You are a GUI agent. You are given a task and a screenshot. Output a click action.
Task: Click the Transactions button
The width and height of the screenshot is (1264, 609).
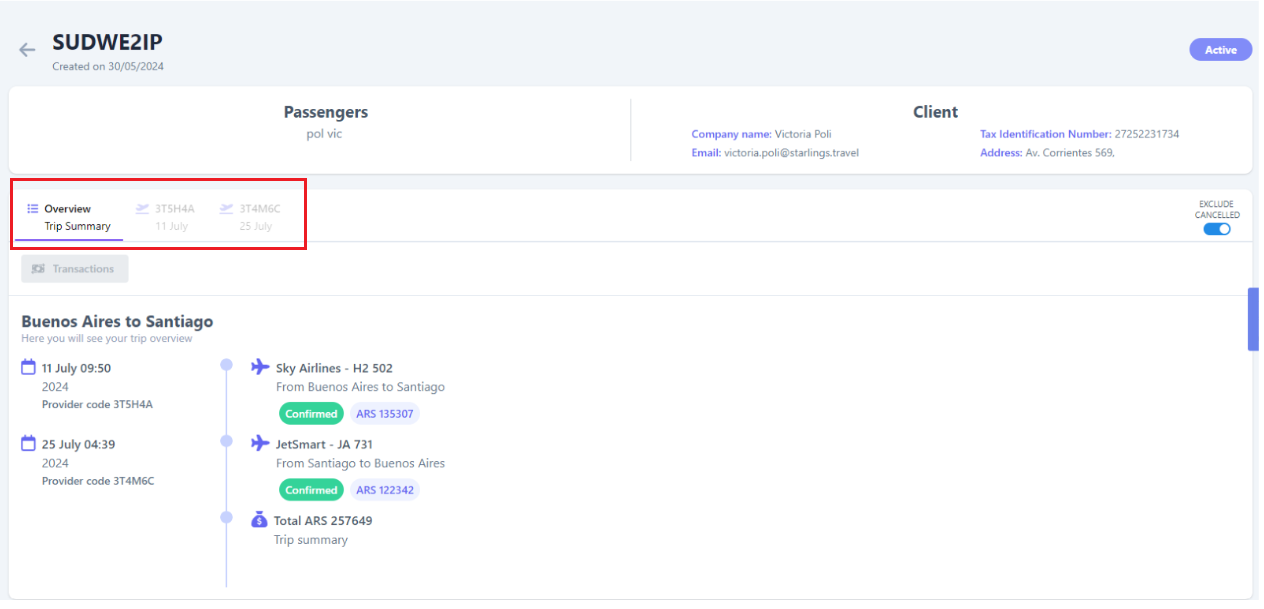(x=75, y=269)
